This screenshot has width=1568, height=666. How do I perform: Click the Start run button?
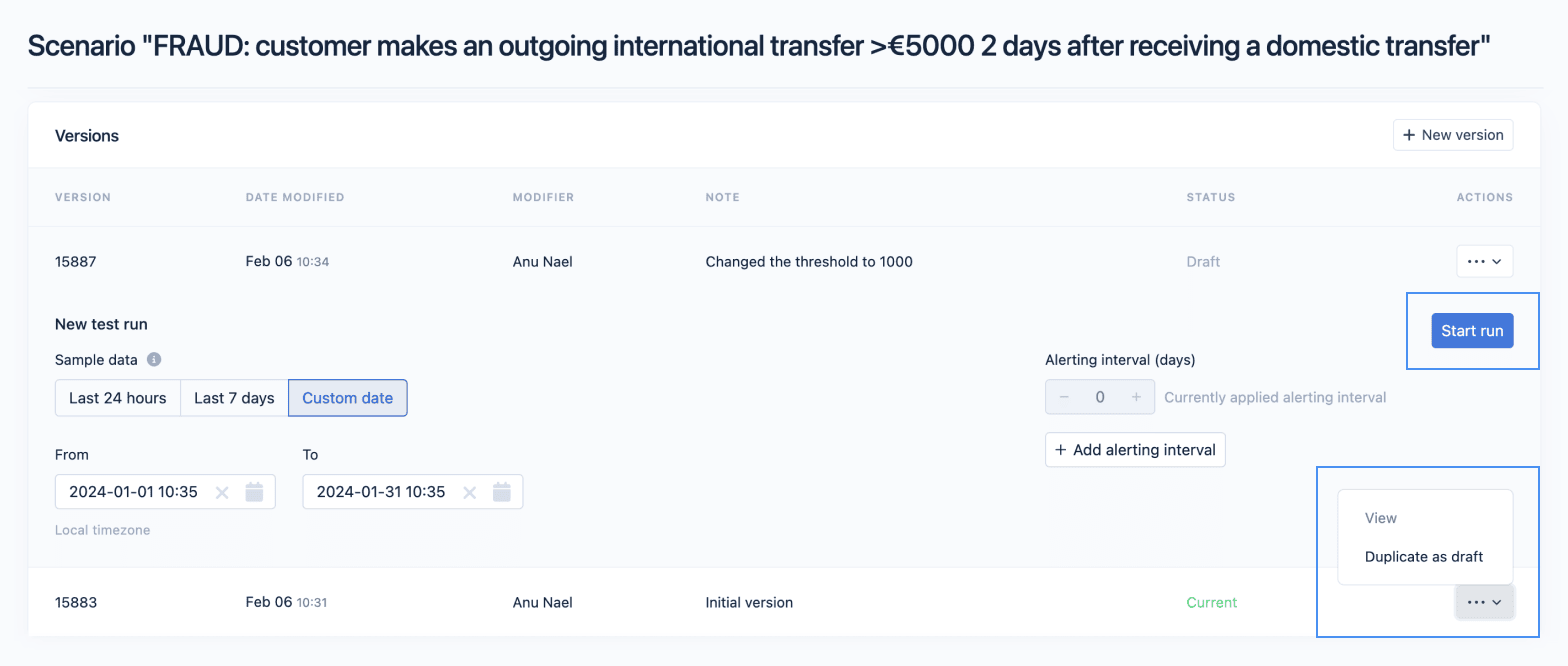1472,330
